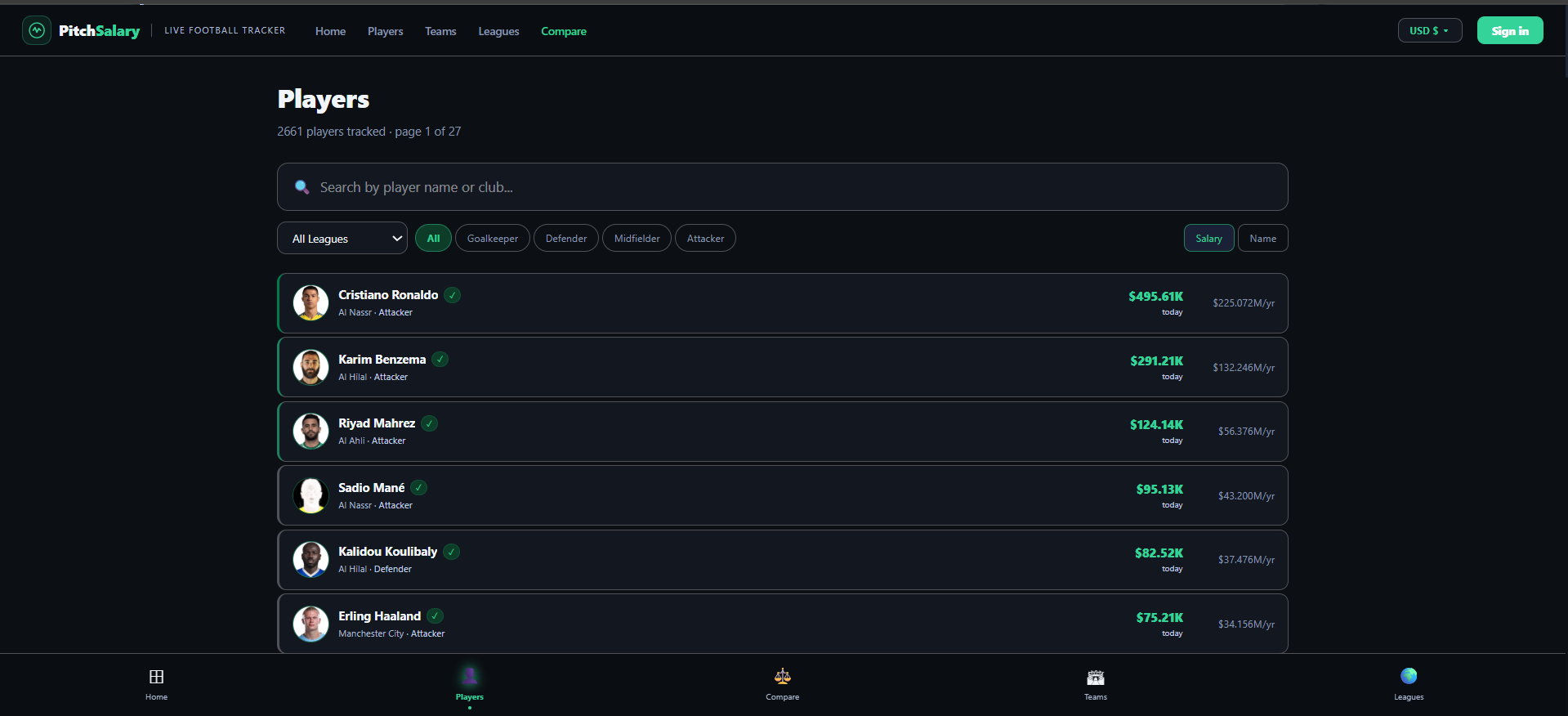The width and height of the screenshot is (1568, 716).
Task: Click the search magnifier icon
Action: coord(302,187)
